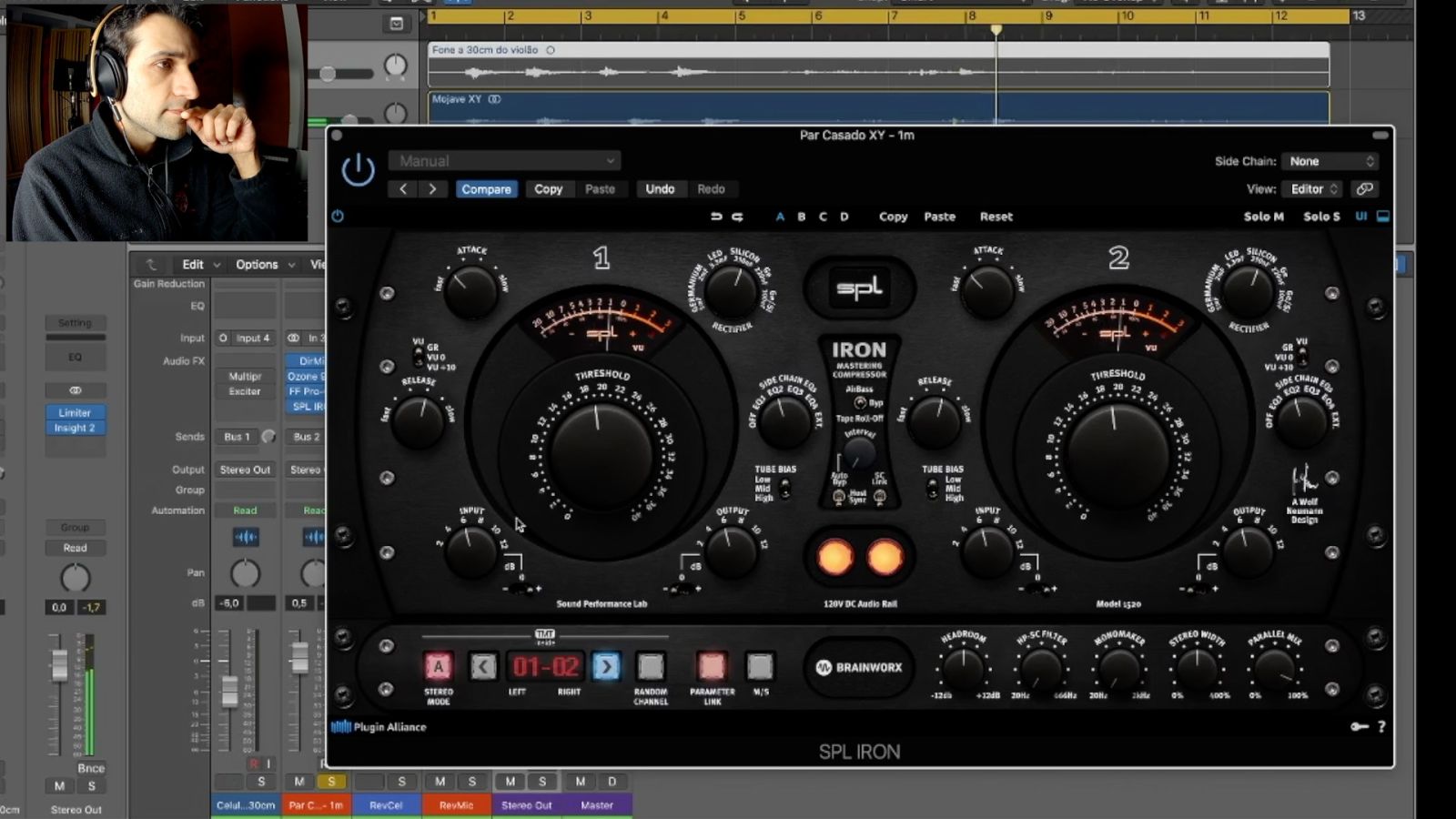Viewport: 1456px width, 819px height.
Task: Solo the Par C... 1m channel
Action: pyautogui.click(x=331, y=782)
